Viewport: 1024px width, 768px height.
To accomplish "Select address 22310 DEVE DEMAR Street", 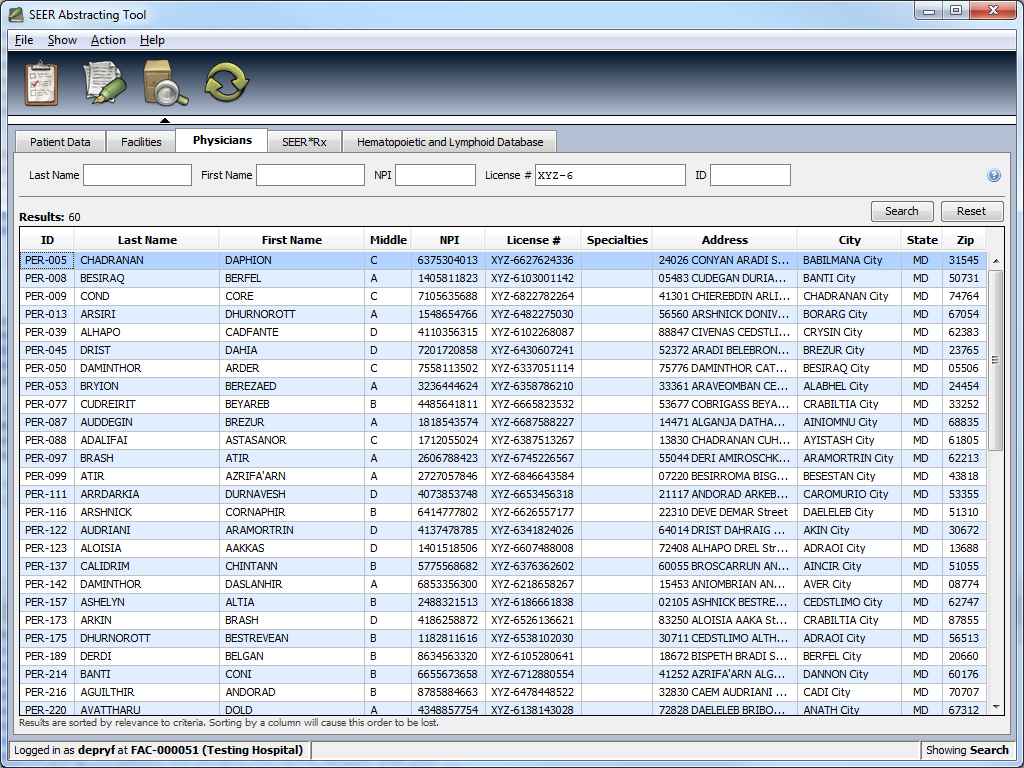I will click(x=723, y=512).
